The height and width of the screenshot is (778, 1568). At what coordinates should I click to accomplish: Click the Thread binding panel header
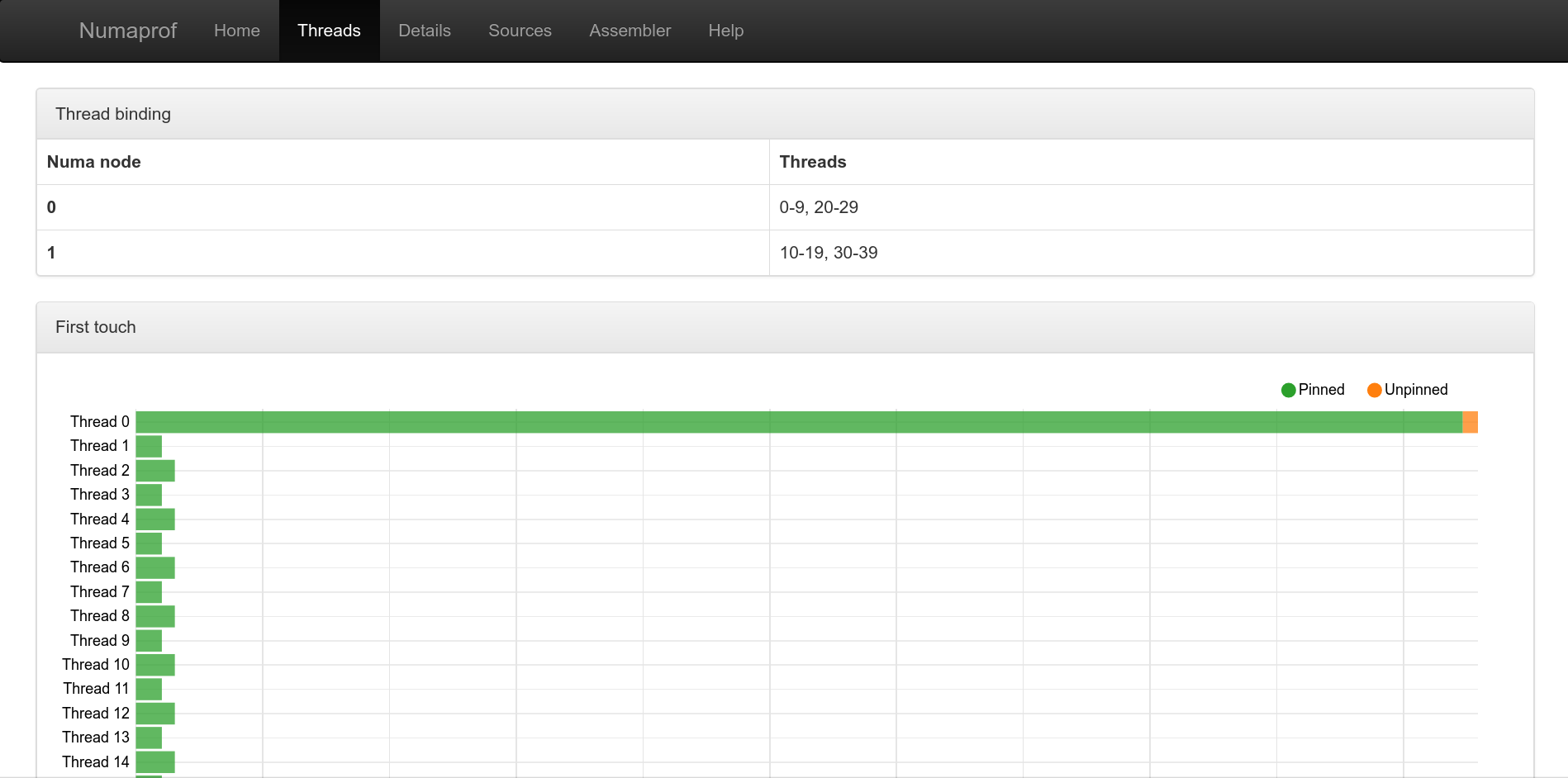785,114
